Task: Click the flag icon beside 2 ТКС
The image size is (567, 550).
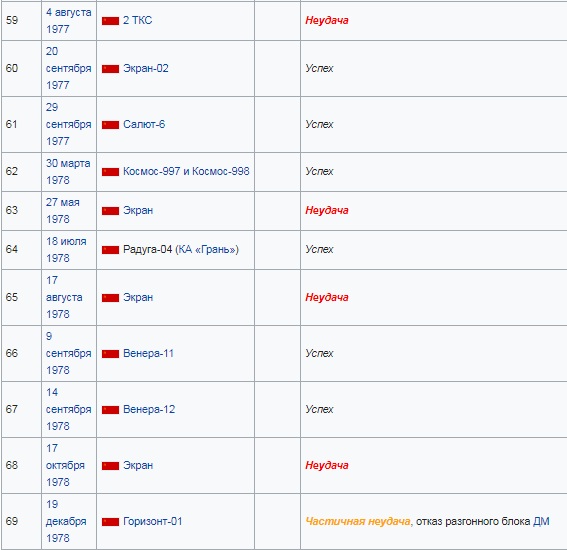Action: coord(110,21)
